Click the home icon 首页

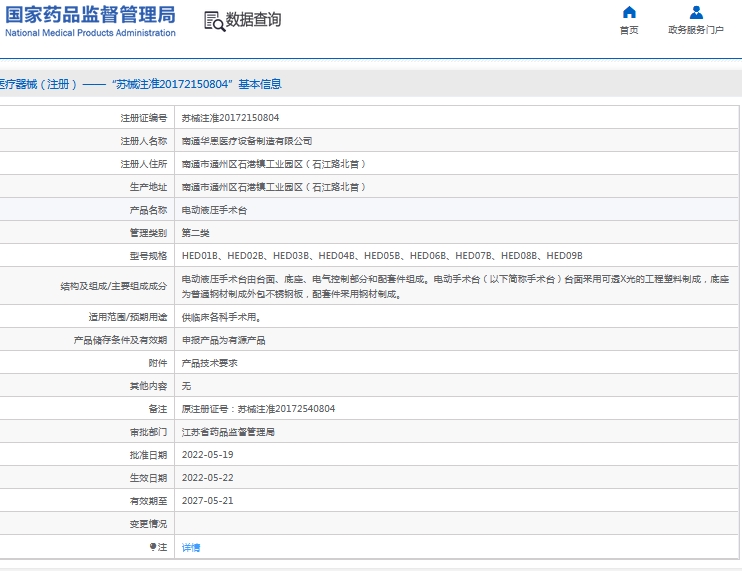pos(629,12)
